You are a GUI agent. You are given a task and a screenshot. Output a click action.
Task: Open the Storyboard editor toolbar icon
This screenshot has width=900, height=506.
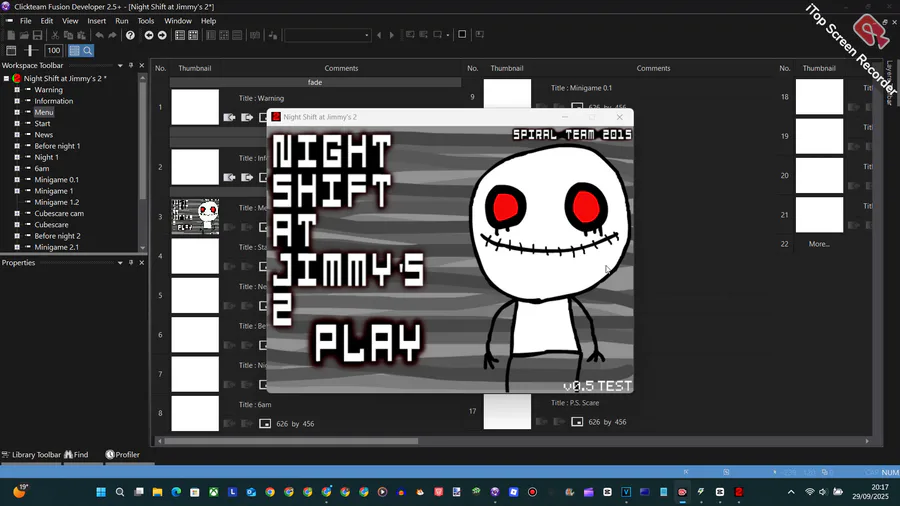click(180, 35)
